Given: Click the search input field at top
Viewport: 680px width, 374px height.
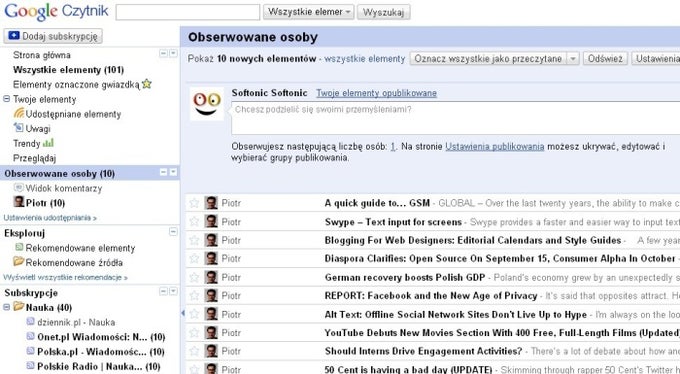Looking at the screenshot, I should click(188, 12).
